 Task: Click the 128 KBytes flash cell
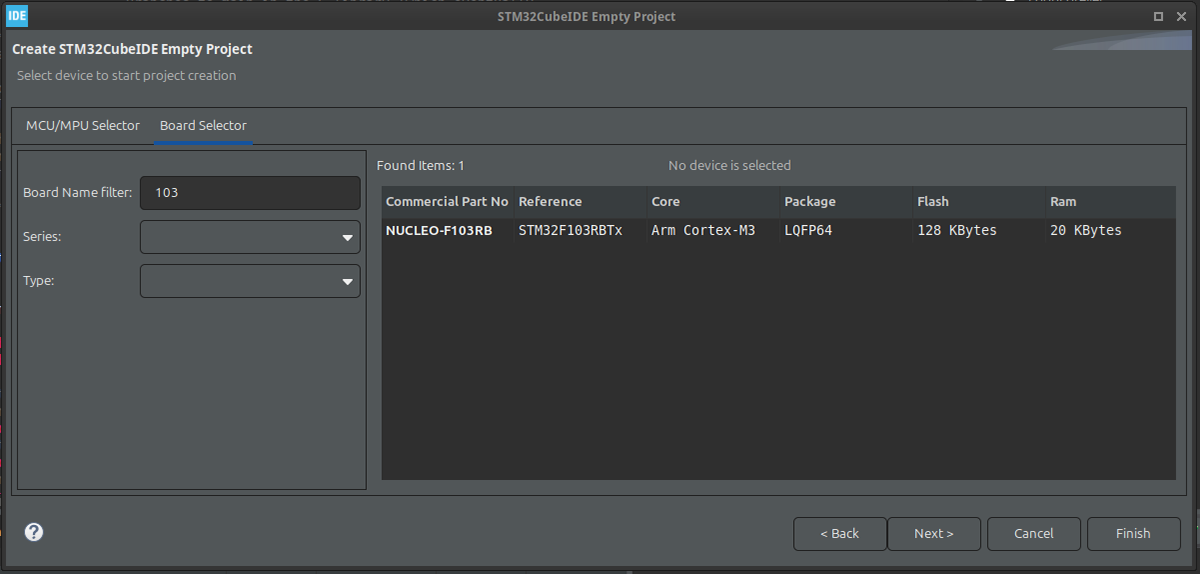957,231
